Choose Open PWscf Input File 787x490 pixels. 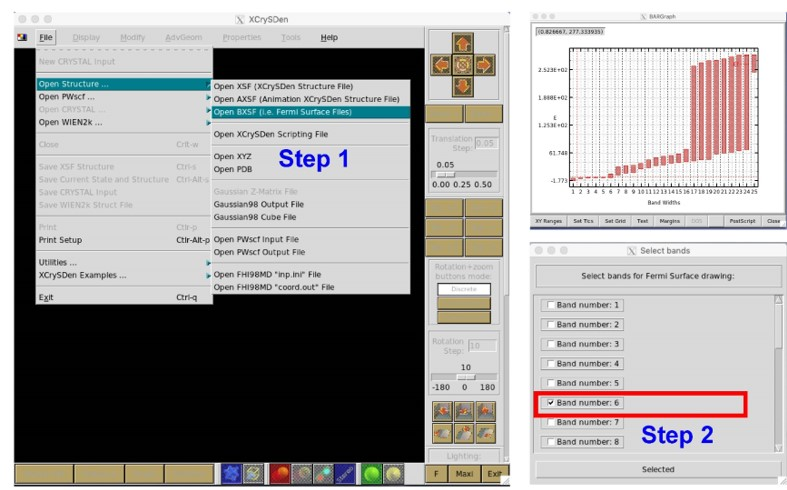pos(311,239)
